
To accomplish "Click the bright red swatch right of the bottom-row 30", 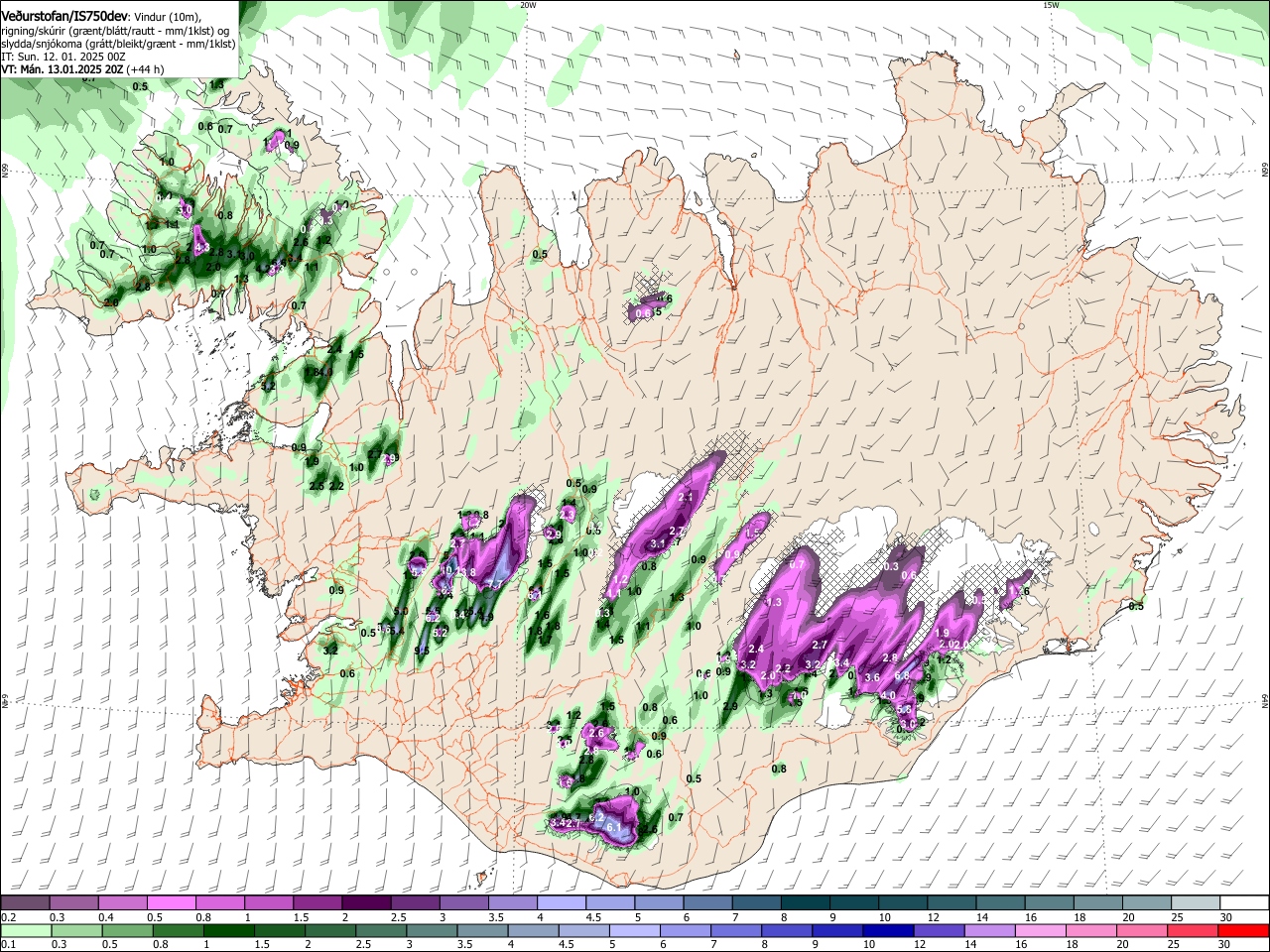I will (x=1244, y=931).
